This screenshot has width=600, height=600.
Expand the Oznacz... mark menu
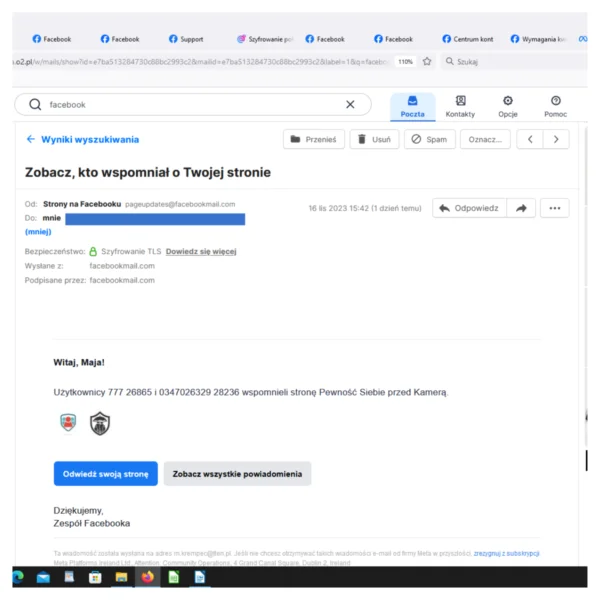(x=485, y=139)
